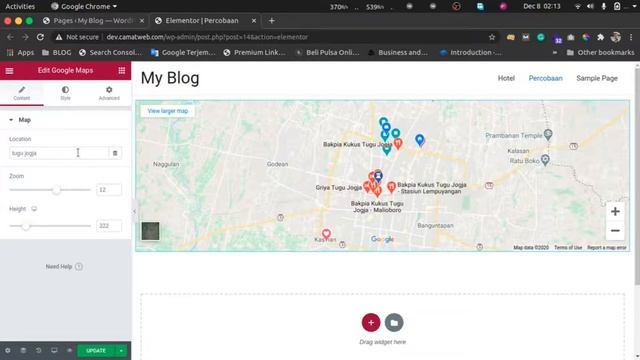640x360 pixels.
Task: Open Chrome three-dot menu
Action: [x=631, y=37]
